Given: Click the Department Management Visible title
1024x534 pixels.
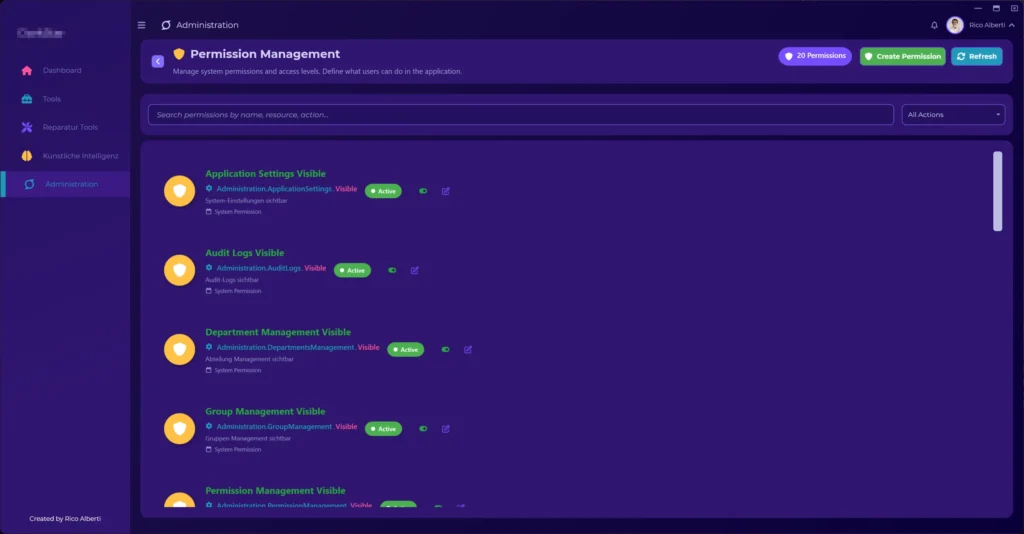Looking at the screenshot, I should [x=278, y=332].
